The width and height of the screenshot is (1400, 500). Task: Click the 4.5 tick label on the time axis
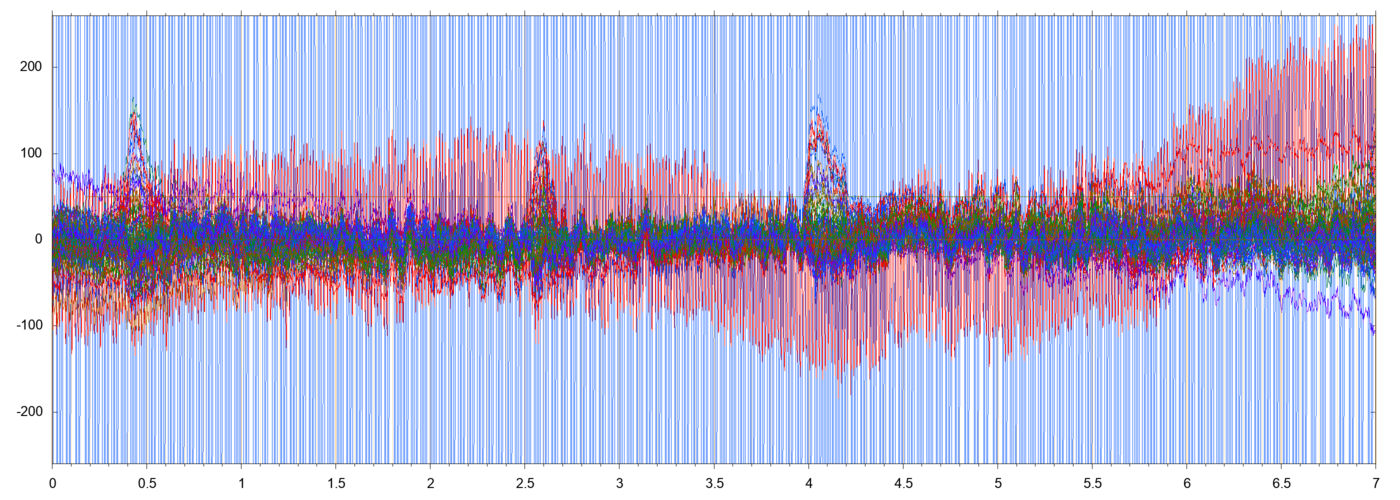[903, 482]
